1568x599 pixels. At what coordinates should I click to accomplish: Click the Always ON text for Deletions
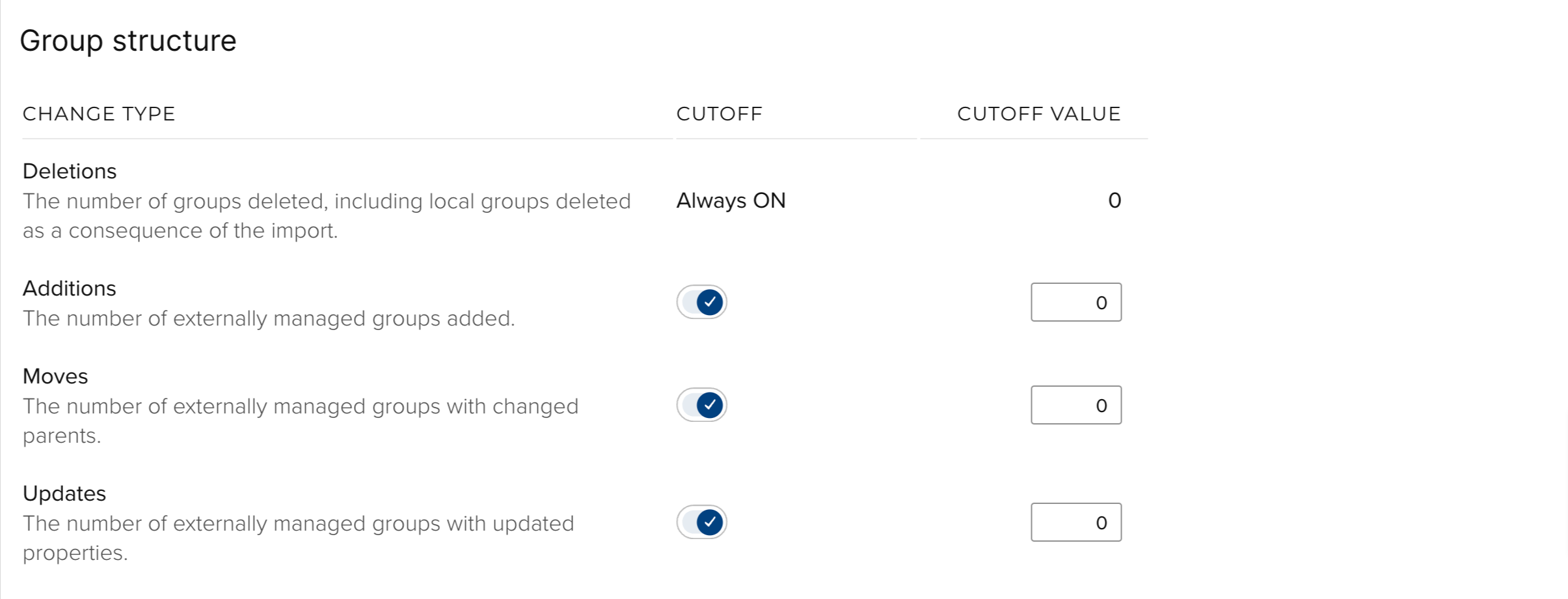tap(731, 201)
